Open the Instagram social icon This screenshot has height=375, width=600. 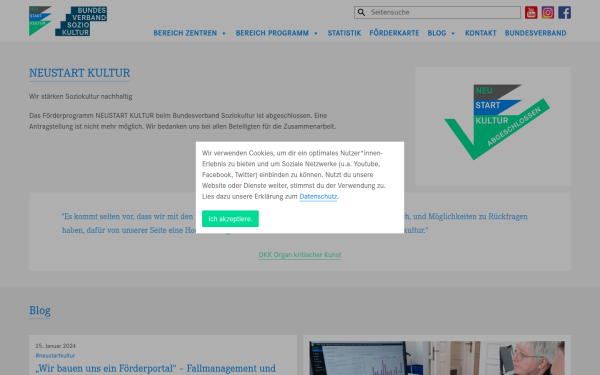point(548,13)
